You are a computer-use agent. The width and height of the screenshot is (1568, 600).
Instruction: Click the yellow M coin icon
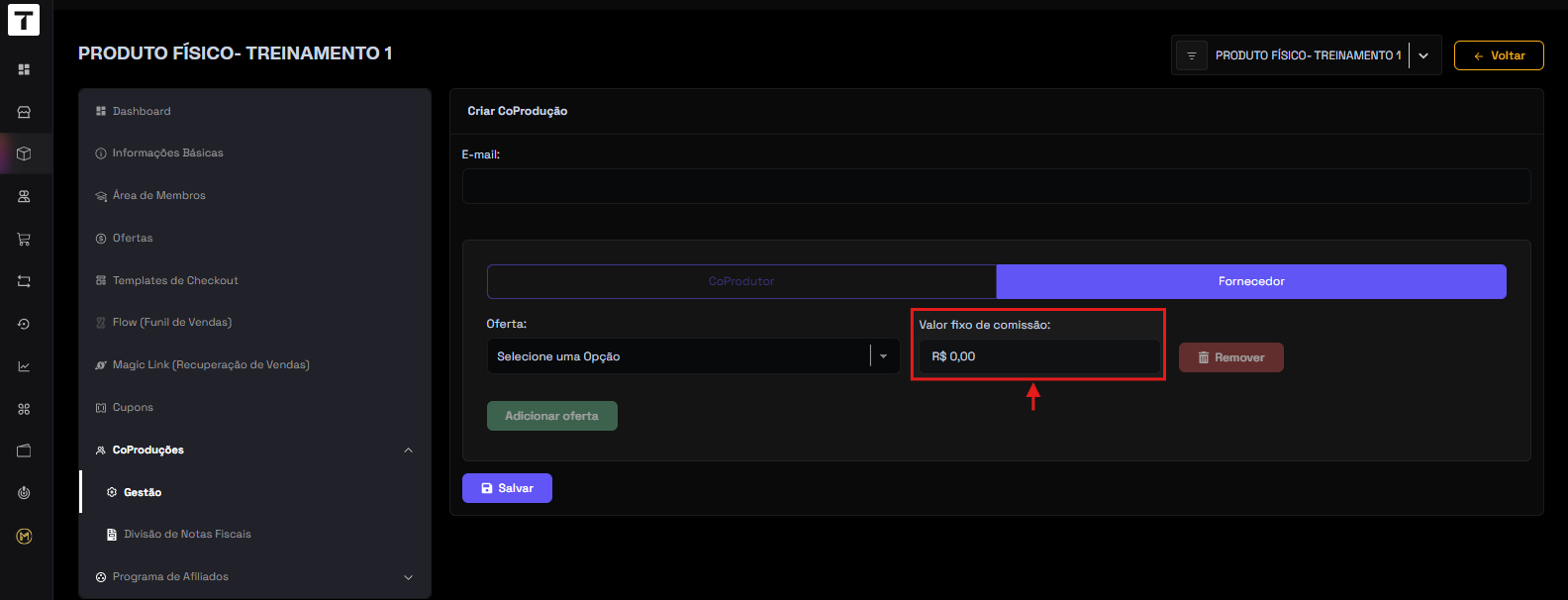(x=24, y=536)
